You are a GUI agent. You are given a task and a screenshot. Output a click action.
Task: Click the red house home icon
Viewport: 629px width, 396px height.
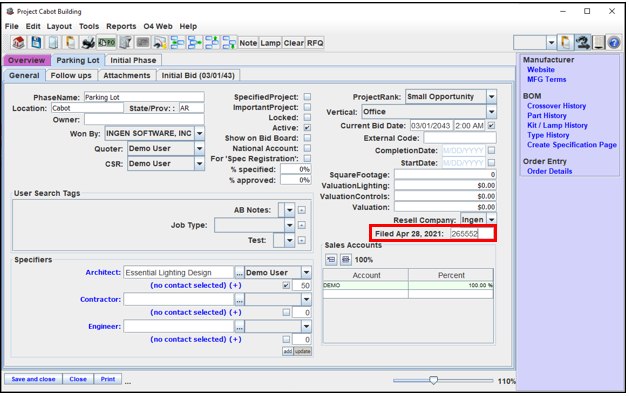pos(18,43)
